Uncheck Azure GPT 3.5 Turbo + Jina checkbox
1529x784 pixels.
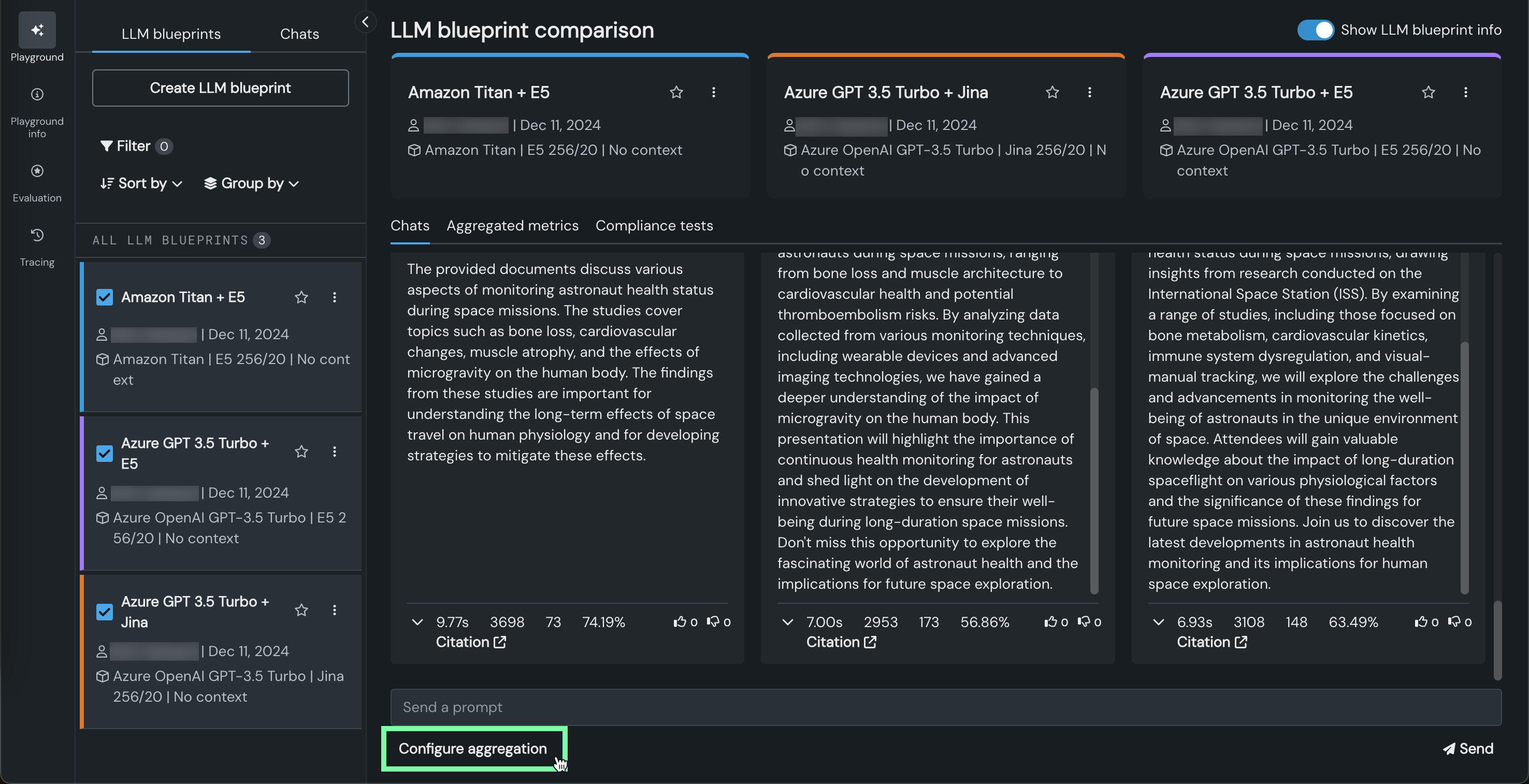point(105,611)
